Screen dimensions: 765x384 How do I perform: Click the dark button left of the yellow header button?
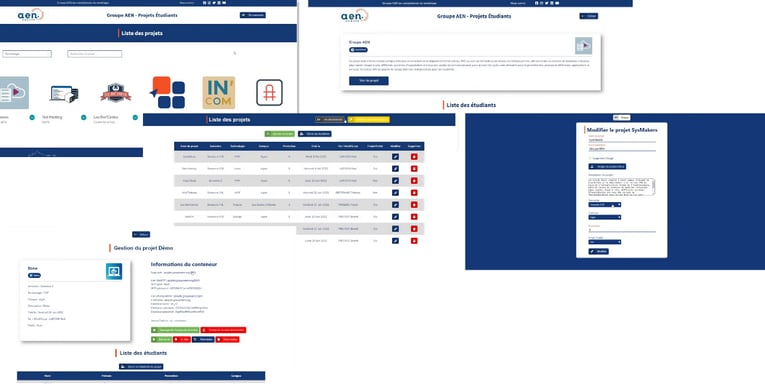click(330, 120)
